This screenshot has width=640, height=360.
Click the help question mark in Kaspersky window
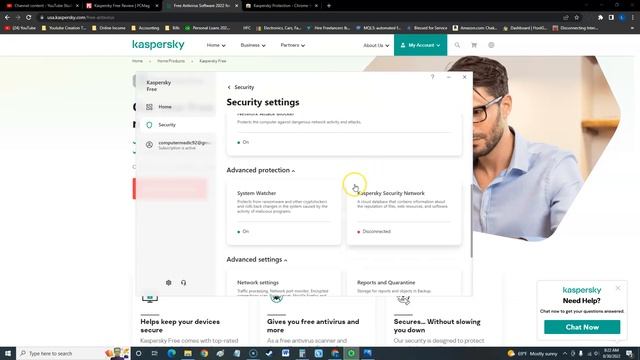[x=432, y=77]
